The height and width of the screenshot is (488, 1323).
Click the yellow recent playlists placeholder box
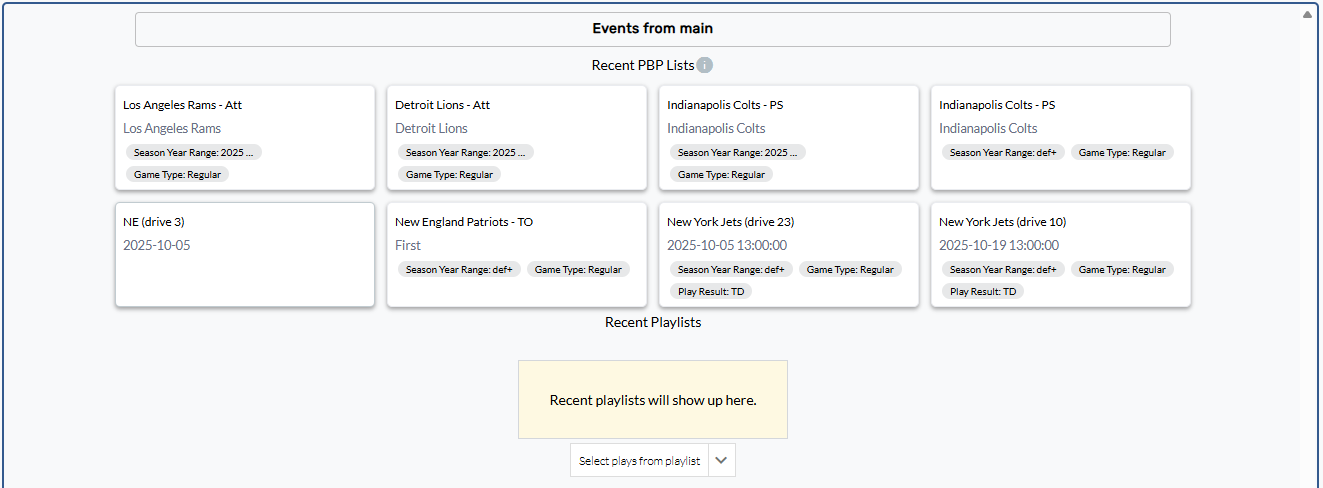pos(652,400)
